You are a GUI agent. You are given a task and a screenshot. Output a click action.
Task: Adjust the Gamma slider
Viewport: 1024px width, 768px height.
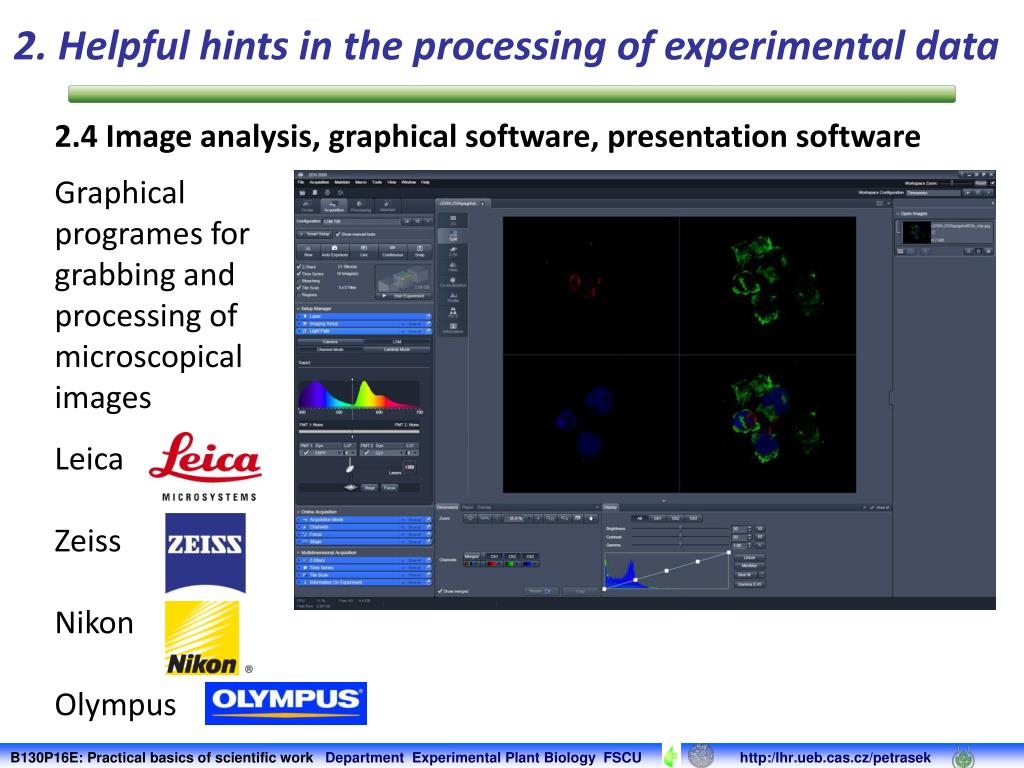(680, 545)
